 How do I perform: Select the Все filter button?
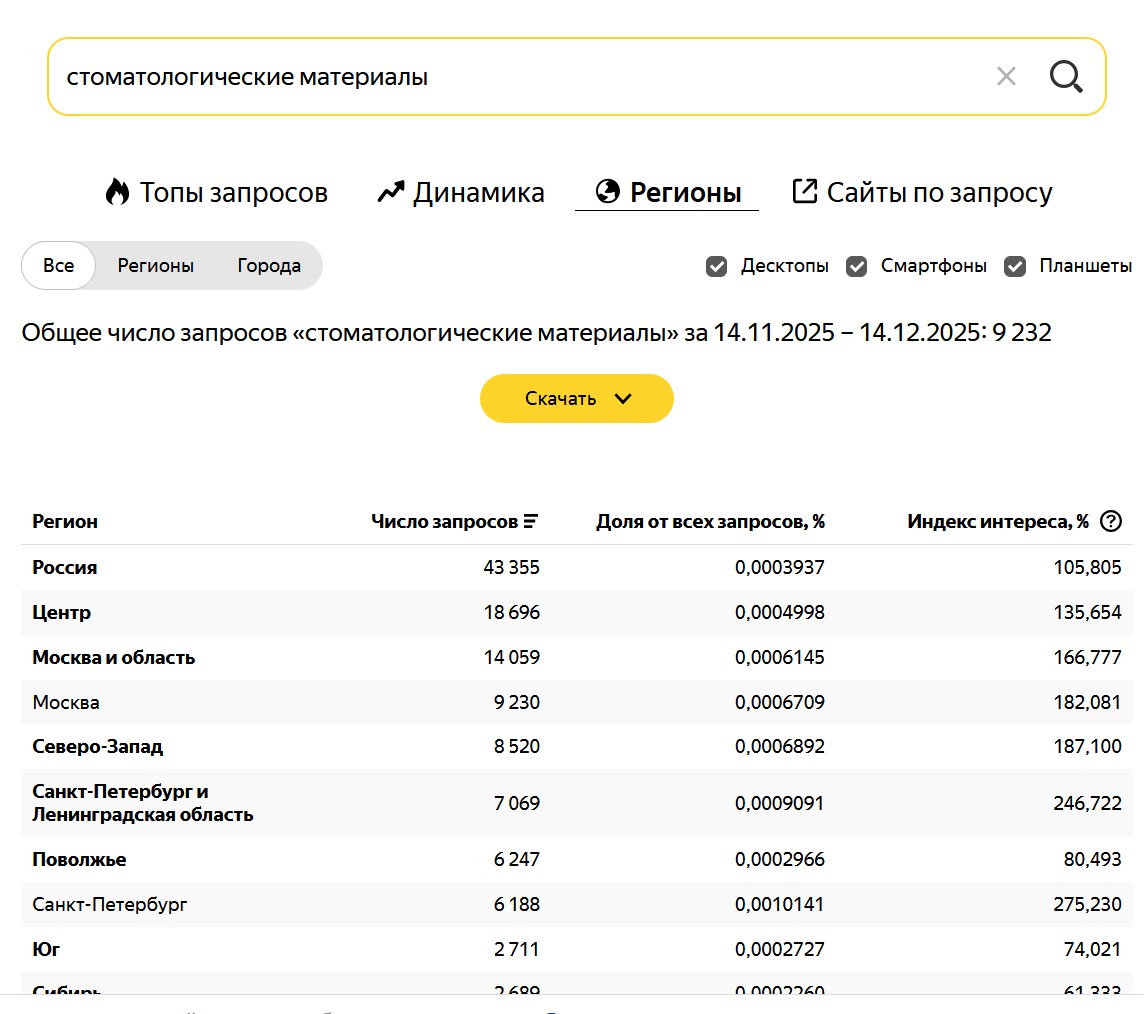[x=59, y=266]
